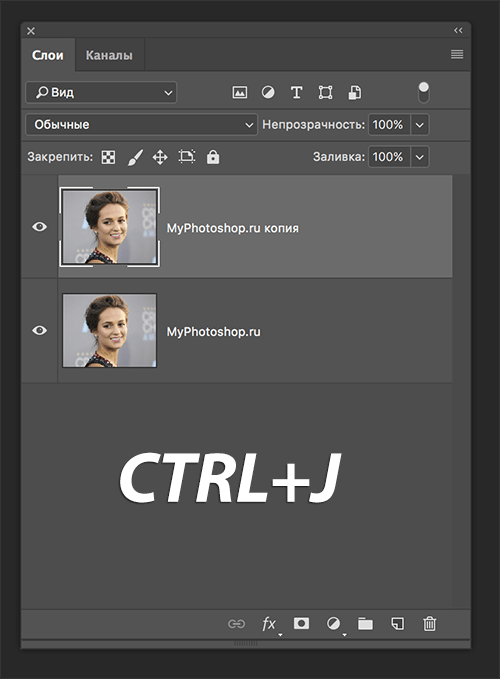Lock image pixels brush icon
This screenshot has width=500, height=679.
(135, 157)
